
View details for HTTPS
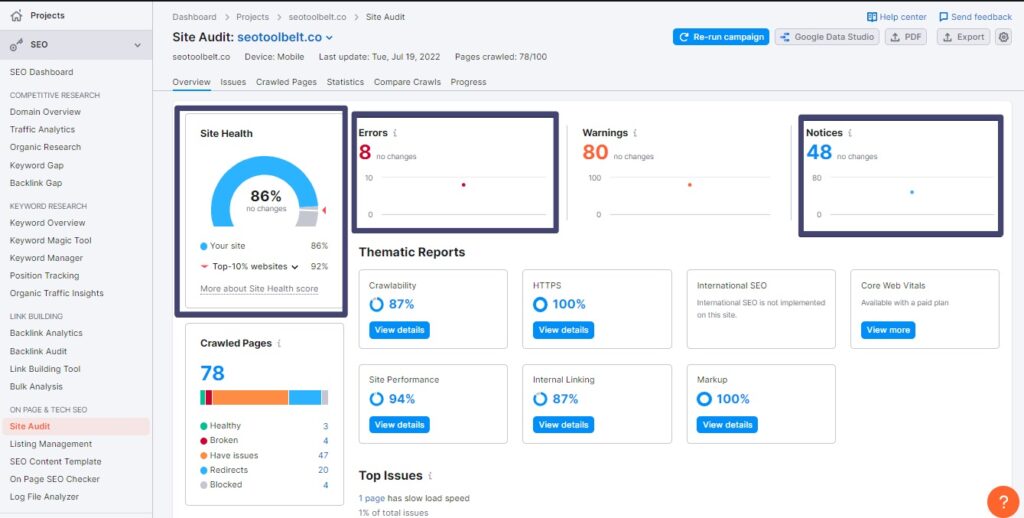coord(563,330)
